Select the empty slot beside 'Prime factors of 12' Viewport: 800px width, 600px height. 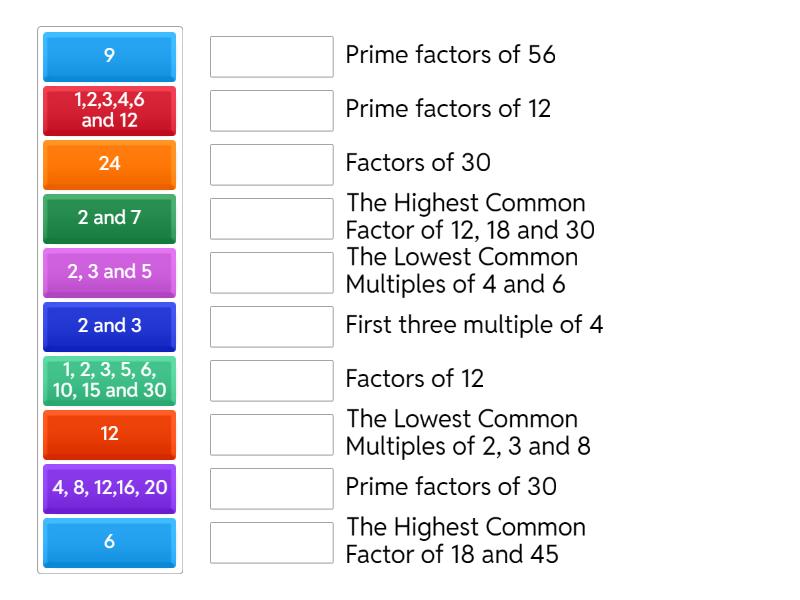272,111
